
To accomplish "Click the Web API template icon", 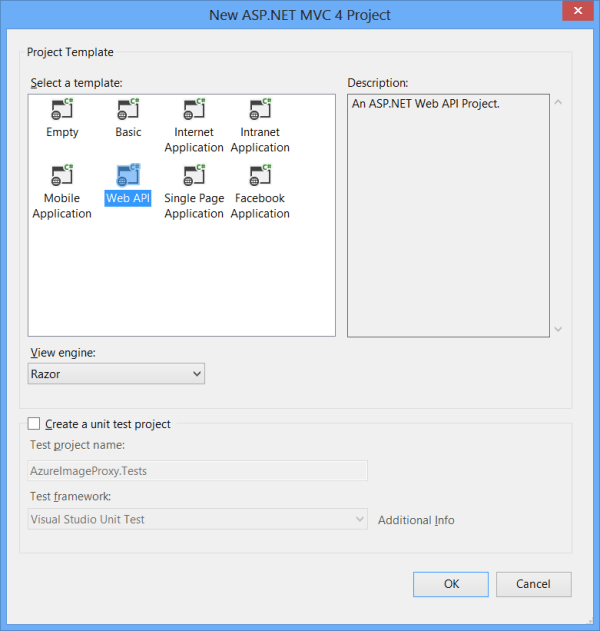I will coord(128,175).
